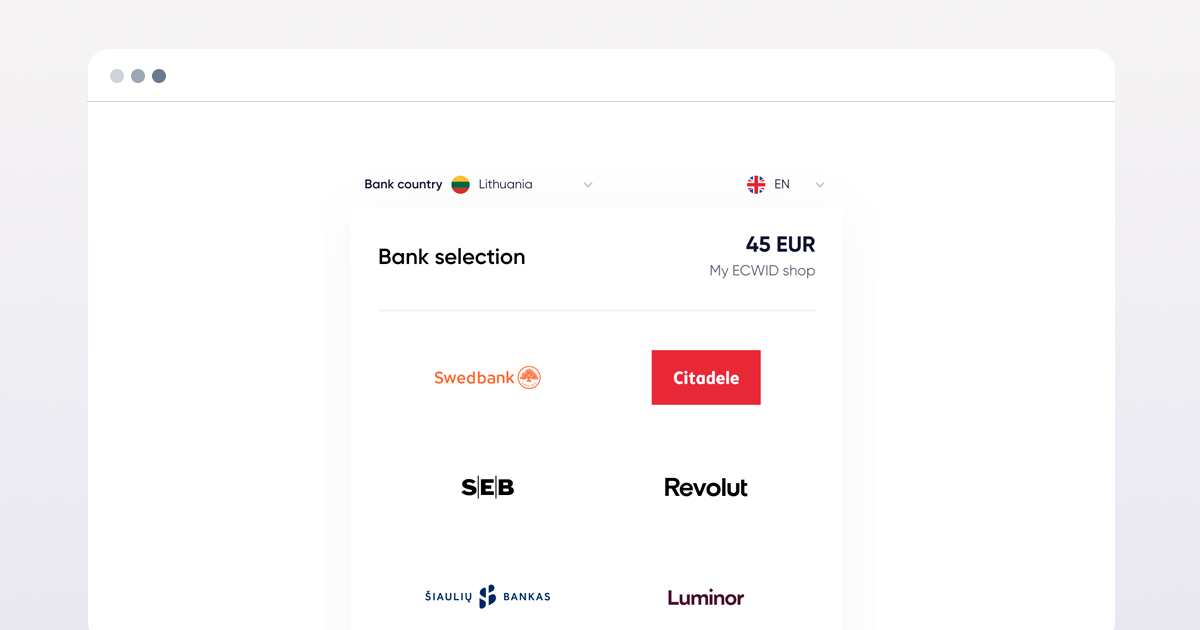Click the EN language label
This screenshot has height=630, width=1200.
click(x=782, y=184)
